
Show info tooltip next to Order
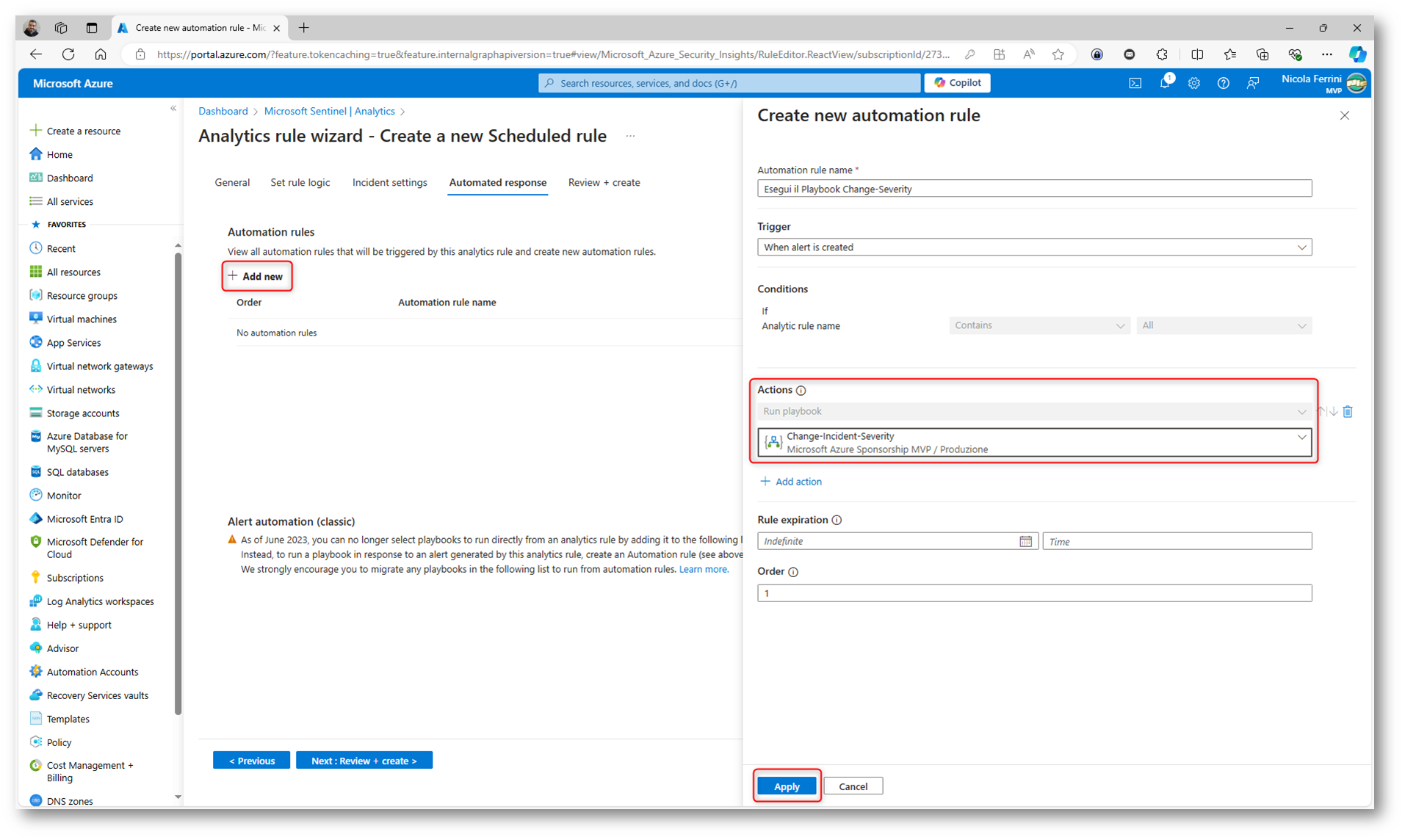[x=793, y=571]
